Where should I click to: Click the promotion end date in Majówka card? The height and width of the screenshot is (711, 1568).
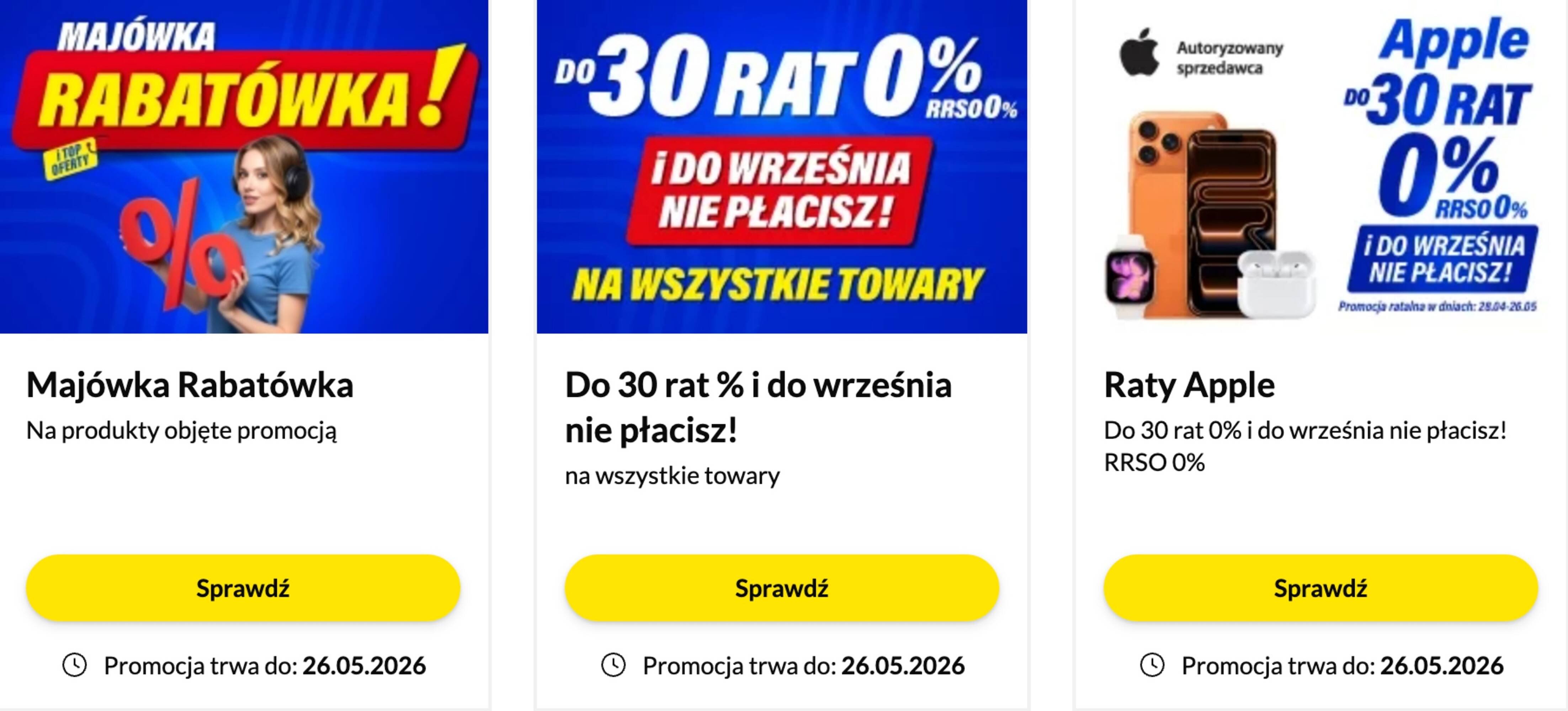click(364, 666)
